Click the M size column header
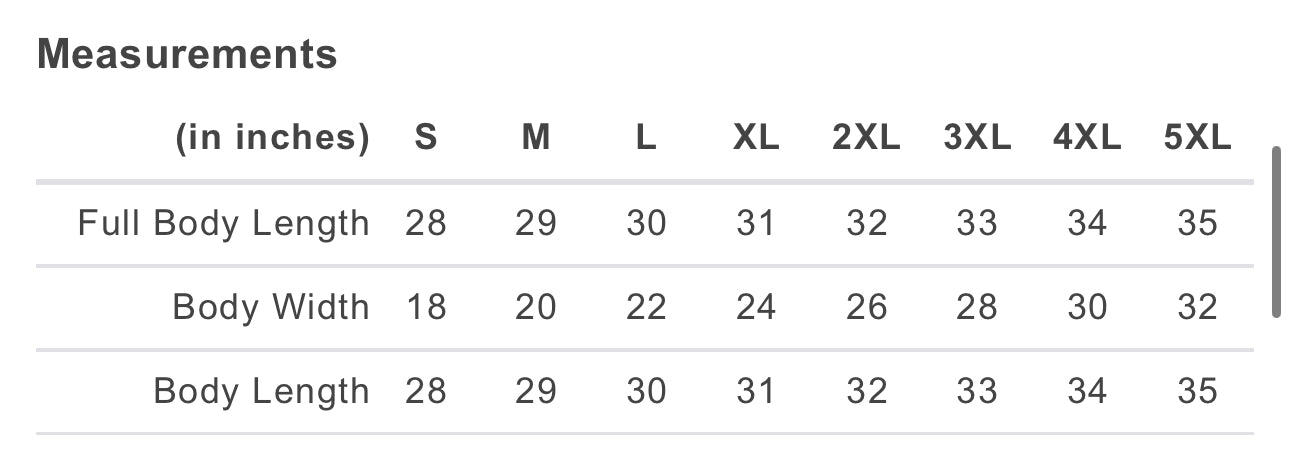 [536, 138]
